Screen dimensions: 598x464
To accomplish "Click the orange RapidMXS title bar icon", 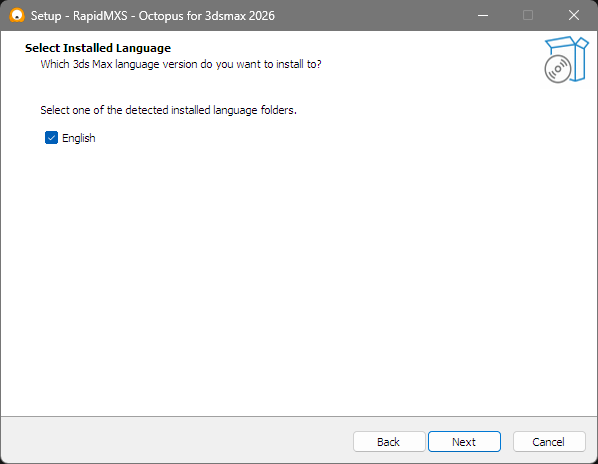I will [17, 16].
